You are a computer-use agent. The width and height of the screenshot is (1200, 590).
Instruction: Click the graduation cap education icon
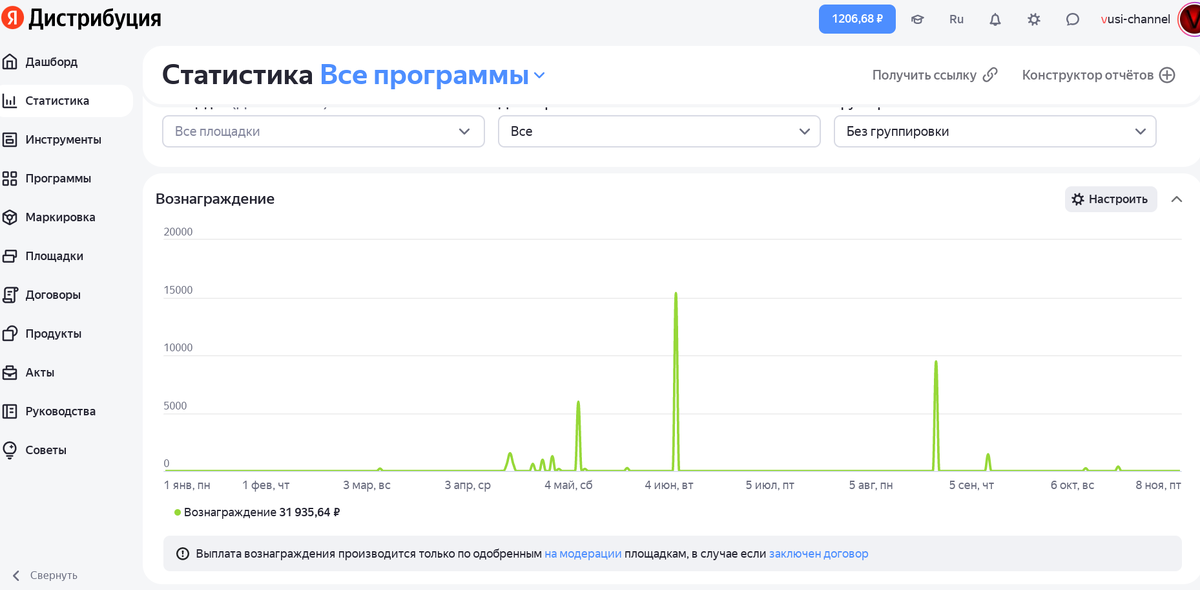(x=917, y=19)
